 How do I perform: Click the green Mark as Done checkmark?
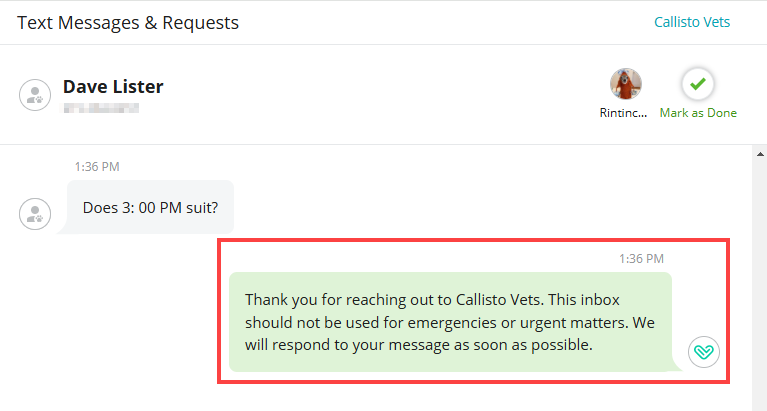(698, 83)
